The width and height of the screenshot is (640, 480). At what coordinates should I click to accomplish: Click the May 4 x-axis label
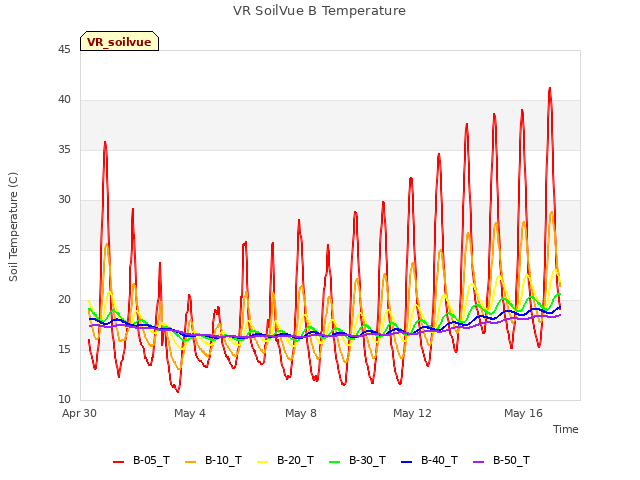pos(190,413)
